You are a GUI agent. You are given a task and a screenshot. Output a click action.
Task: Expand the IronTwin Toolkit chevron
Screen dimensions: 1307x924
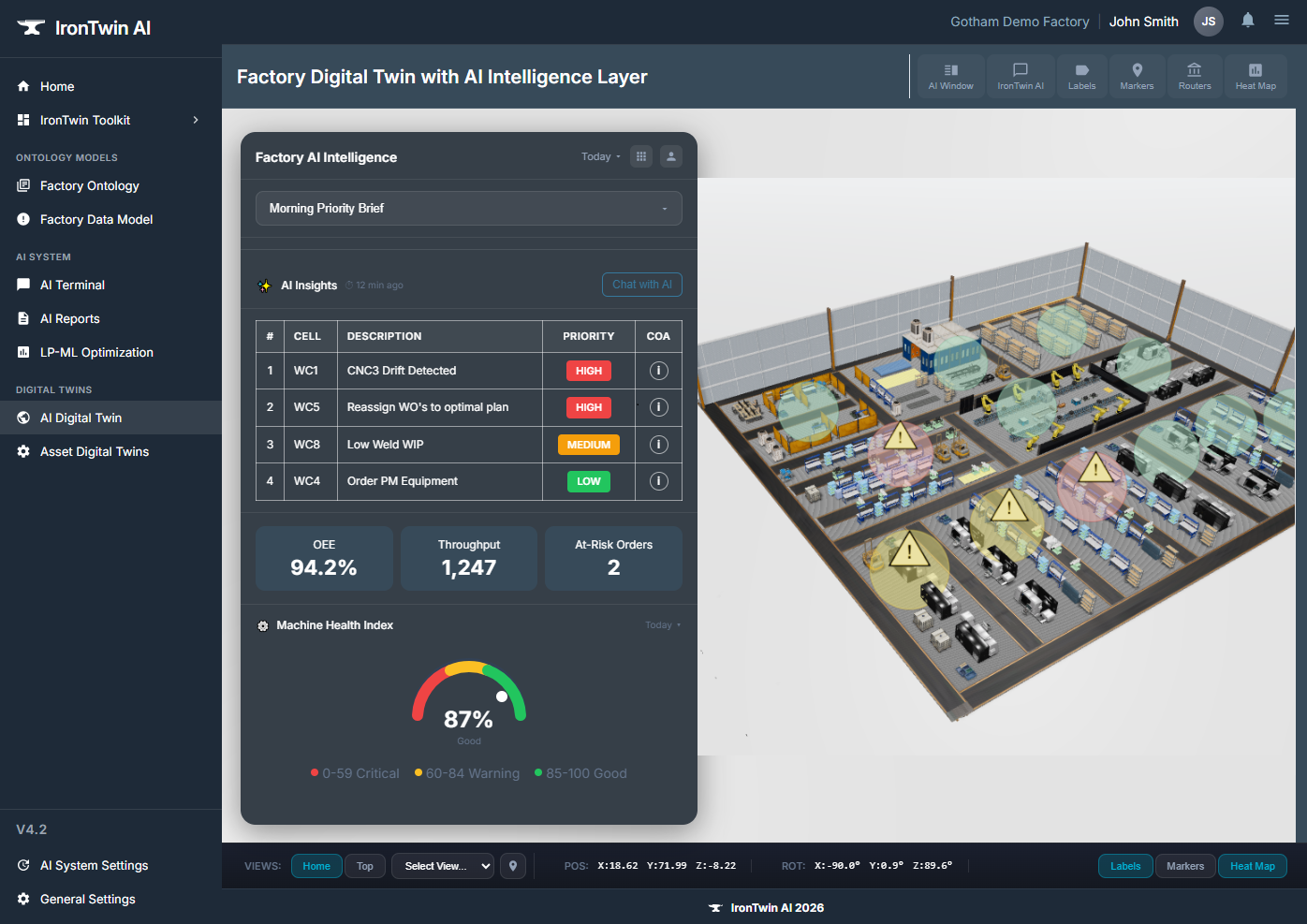(196, 120)
